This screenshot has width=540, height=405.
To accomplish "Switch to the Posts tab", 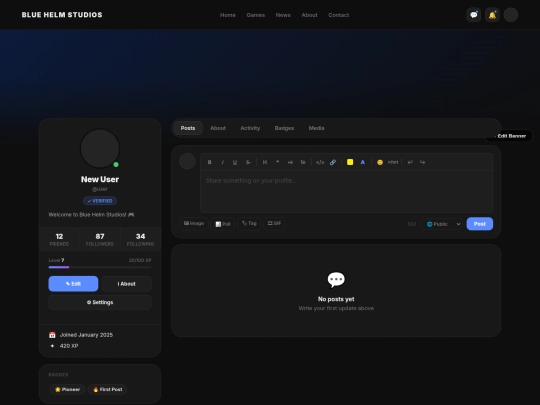I will coord(188,128).
